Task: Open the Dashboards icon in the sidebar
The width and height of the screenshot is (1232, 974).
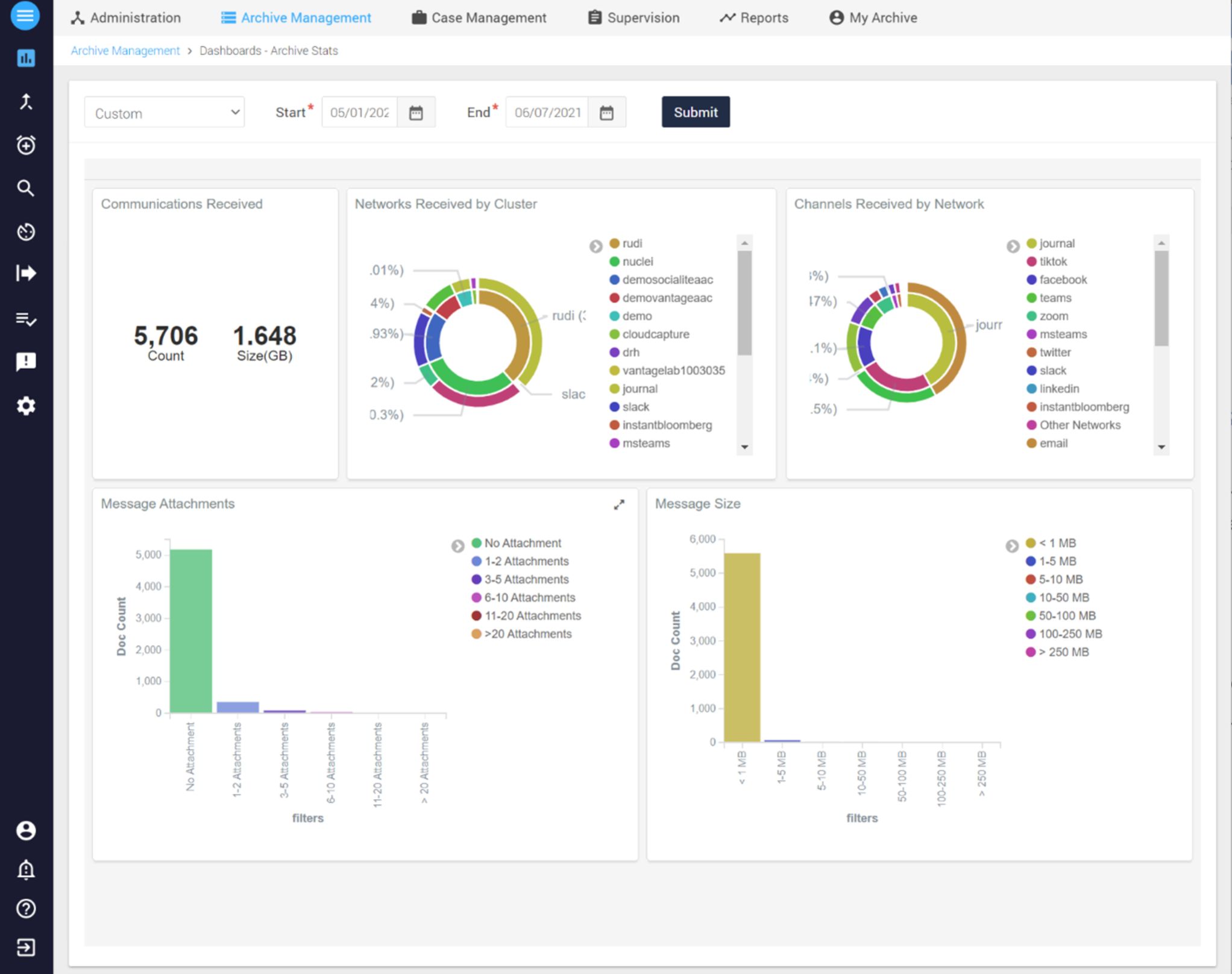Action: pos(25,58)
